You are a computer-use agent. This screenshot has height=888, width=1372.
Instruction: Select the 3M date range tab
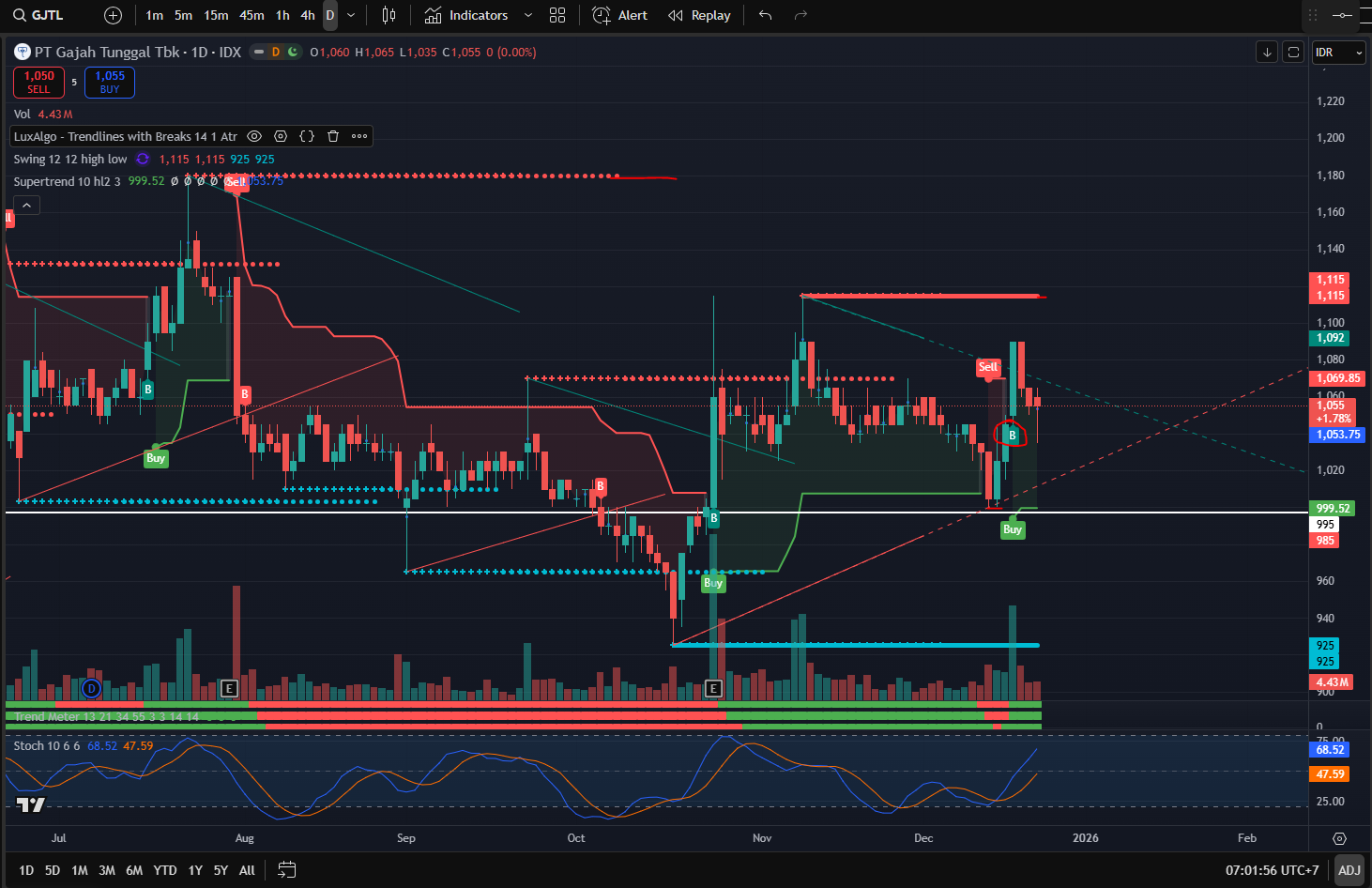[107, 870]
